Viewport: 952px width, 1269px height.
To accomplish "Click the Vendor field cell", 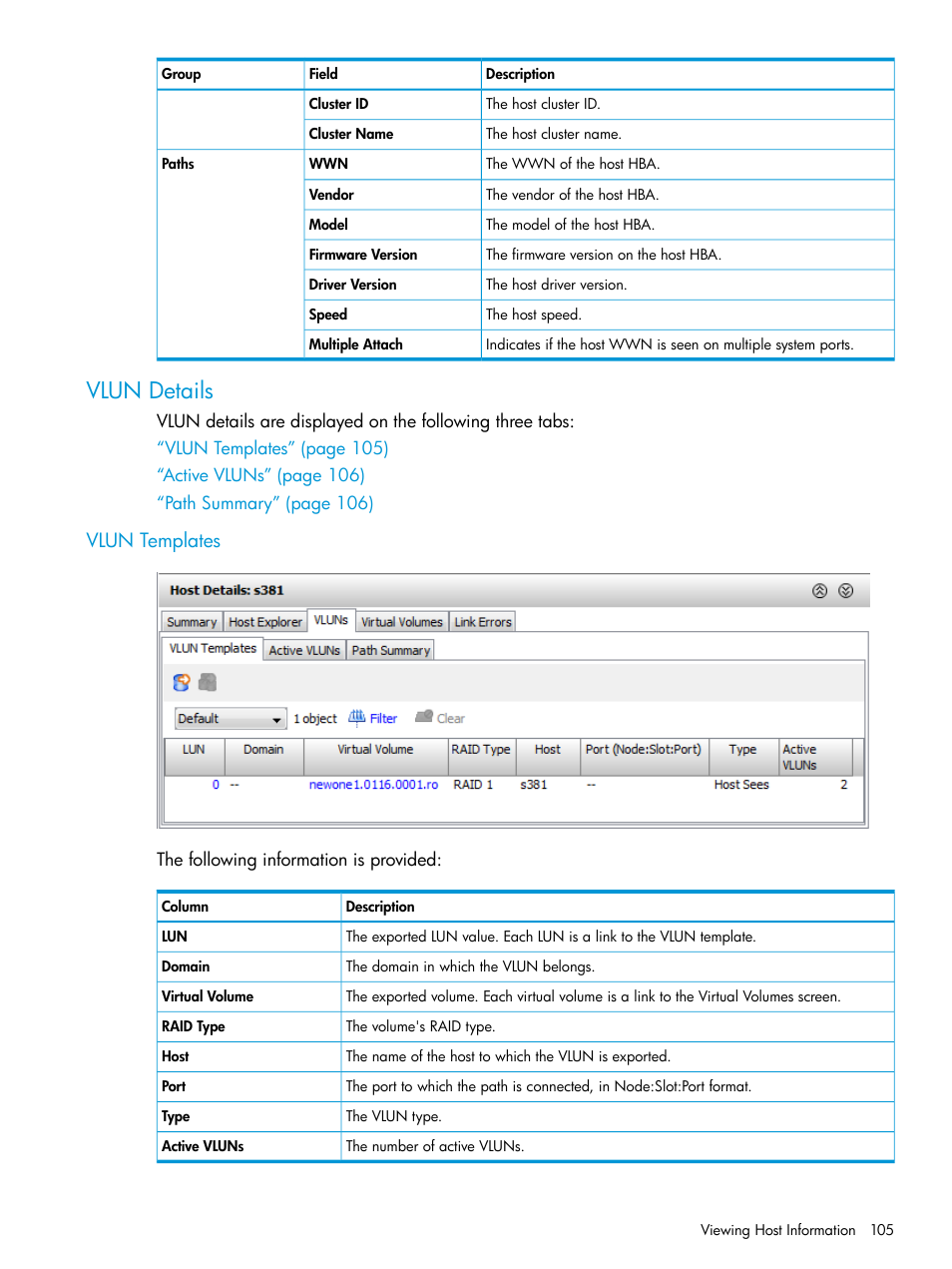I will point(393,195).
